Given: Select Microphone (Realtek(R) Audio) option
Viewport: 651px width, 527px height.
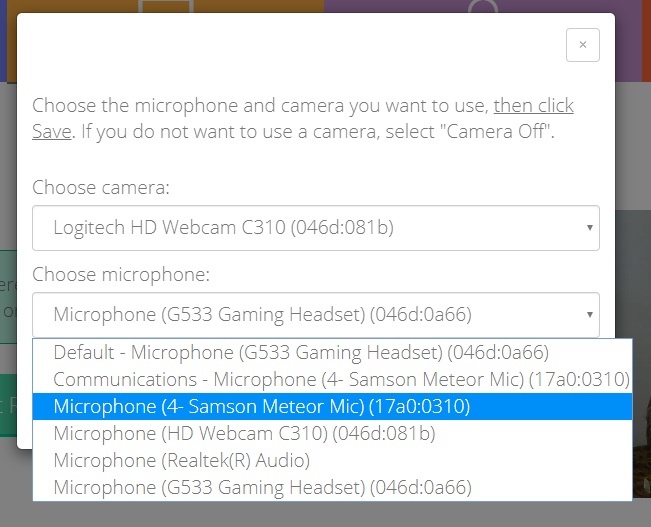Looking at the screenshot, I should coord(332,461).
